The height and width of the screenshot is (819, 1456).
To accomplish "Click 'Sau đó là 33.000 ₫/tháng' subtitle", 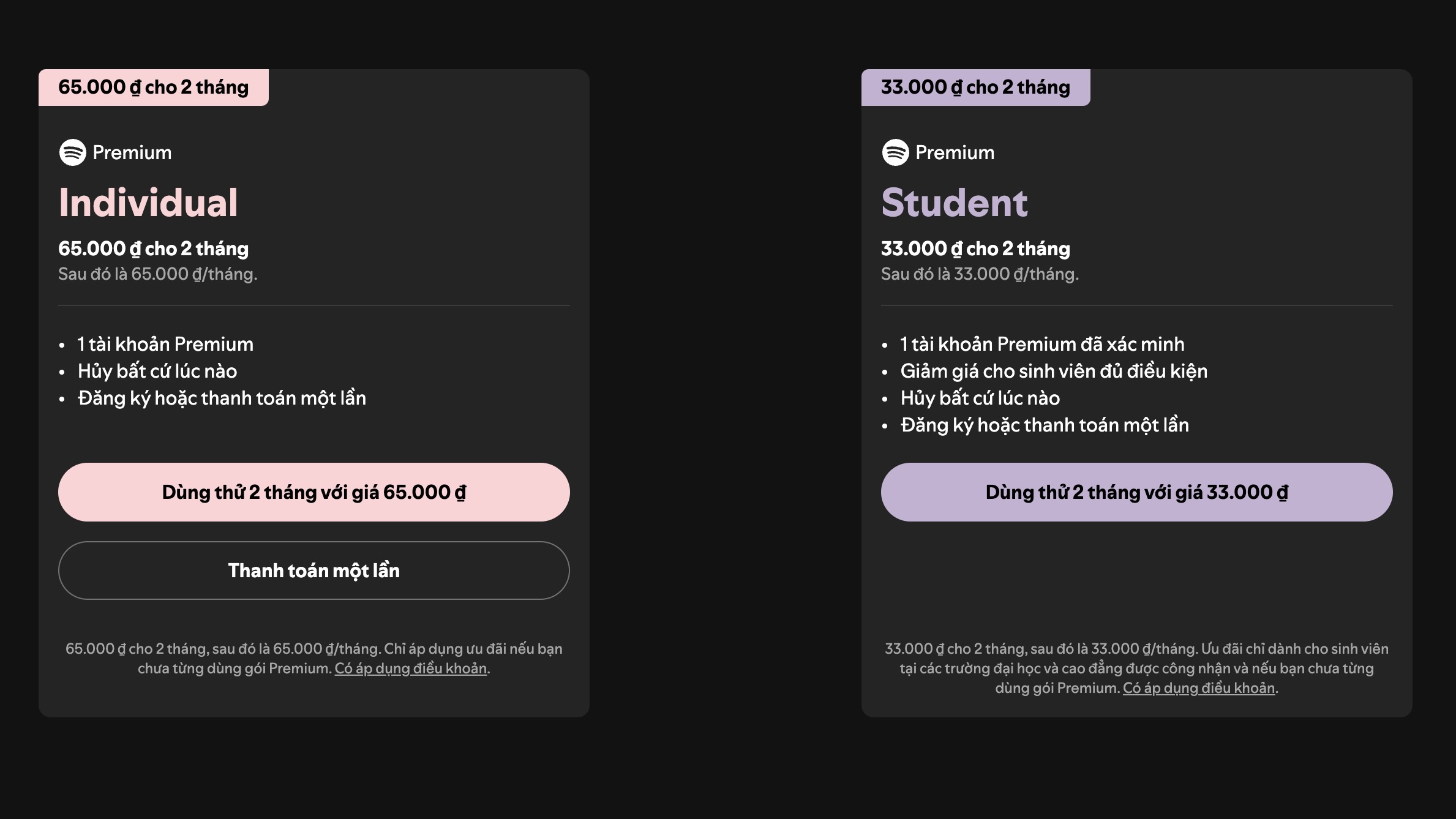I will (x=980, y=274).
